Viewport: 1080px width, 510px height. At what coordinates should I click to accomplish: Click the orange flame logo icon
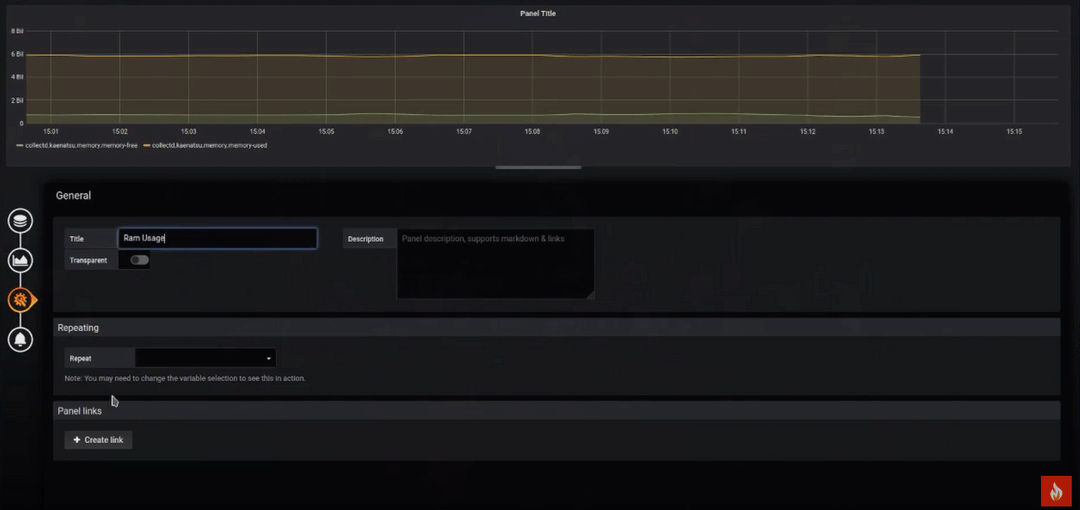point(1056,490)
